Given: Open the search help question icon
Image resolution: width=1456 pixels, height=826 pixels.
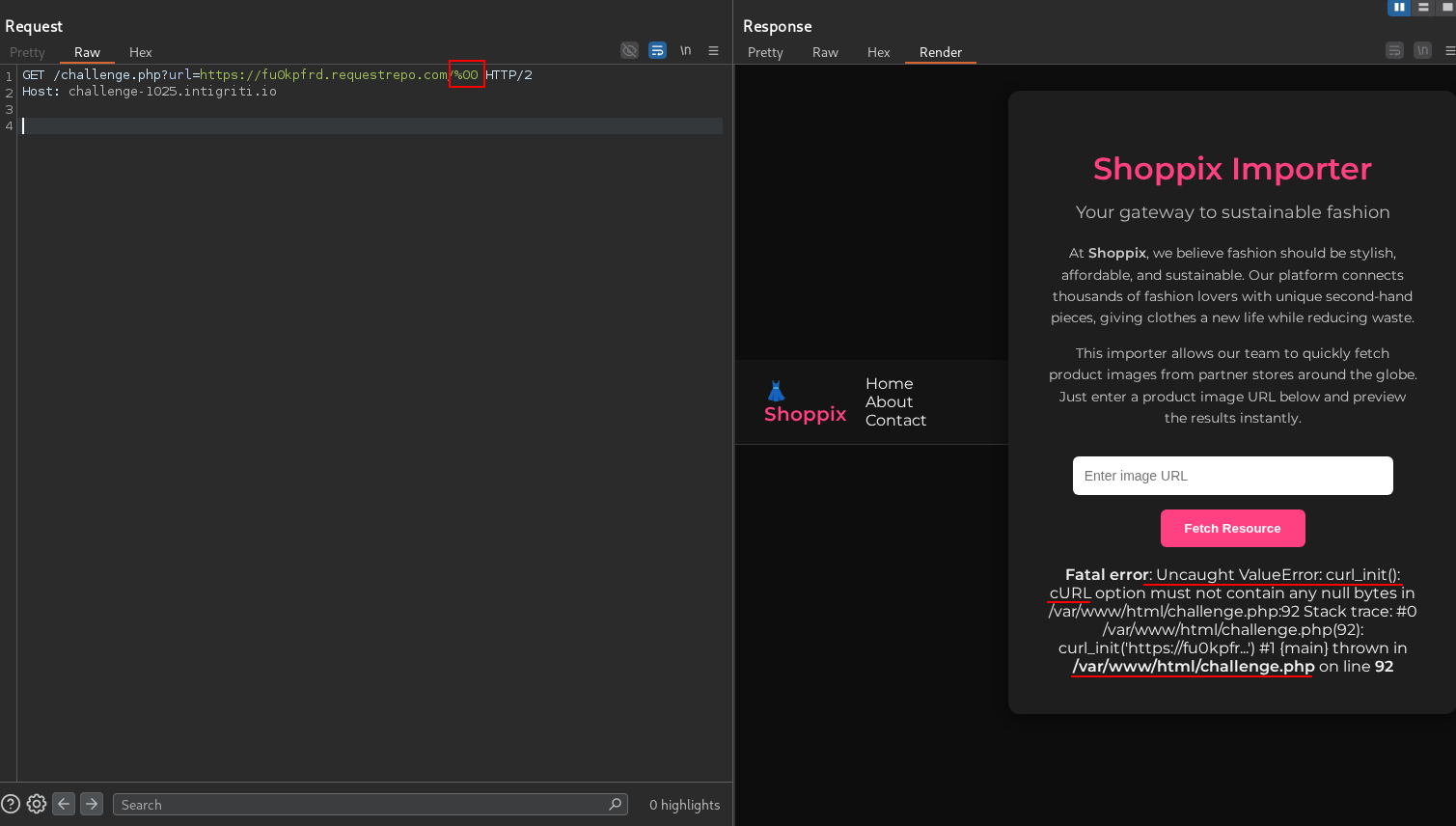Looking at the screenshot, I should coord(11,804).
